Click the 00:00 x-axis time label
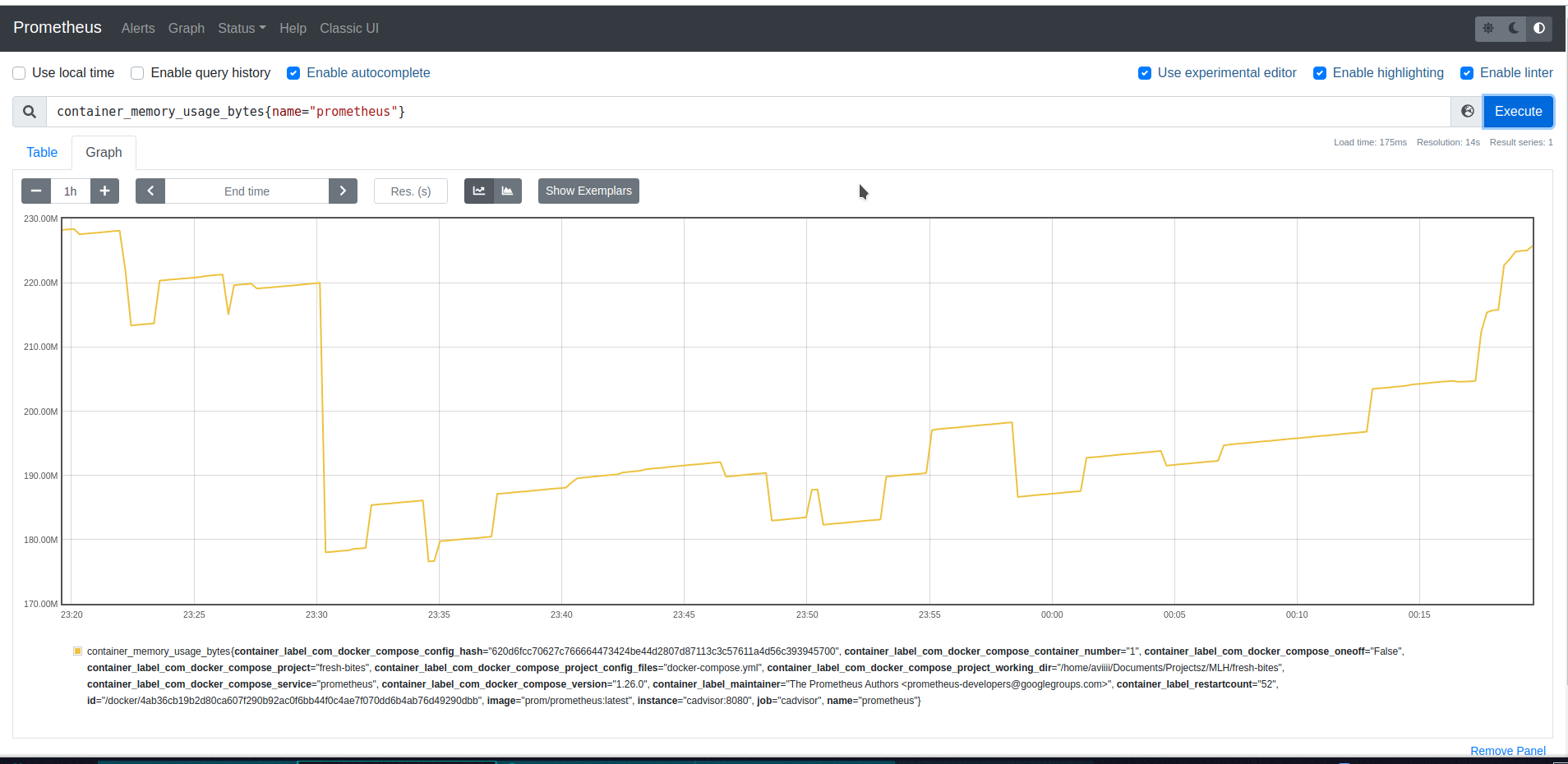 pos(1052,614)
